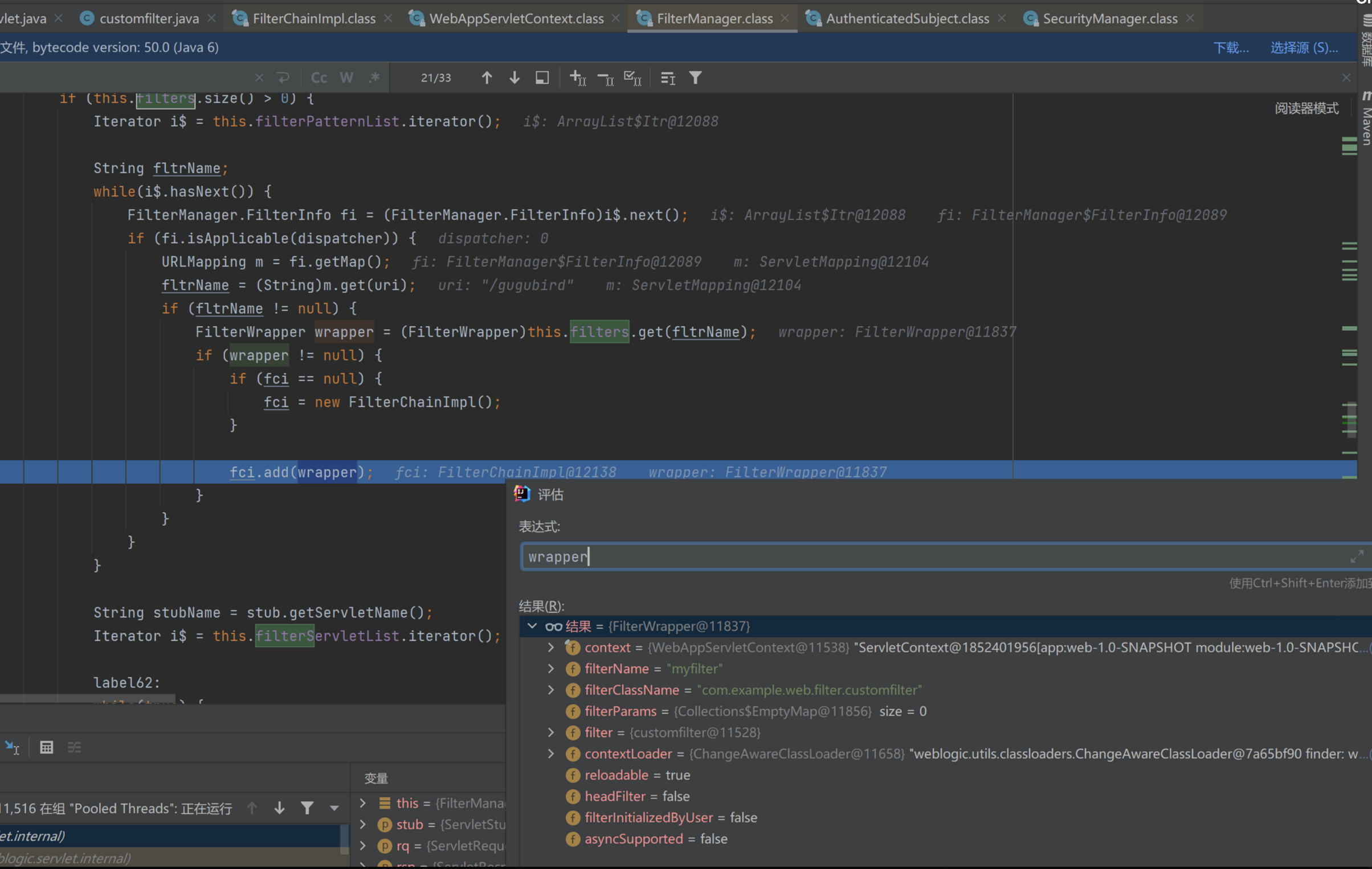Screen dimensions: 1372x869
Task: Click select all occurrences icon
Action: point(632,78)
